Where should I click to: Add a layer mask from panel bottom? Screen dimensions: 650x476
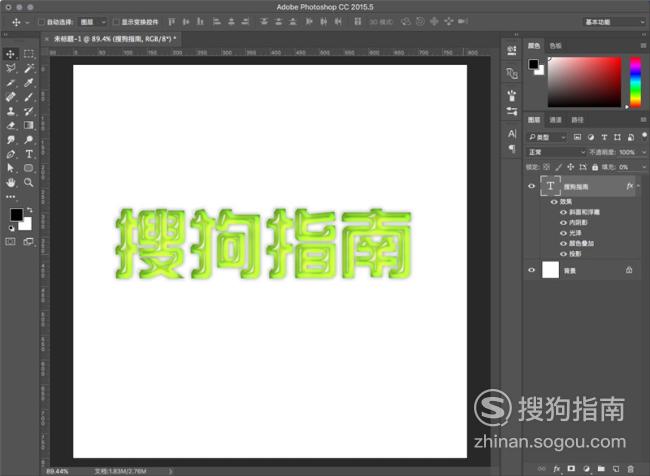(x=571, y=469)
